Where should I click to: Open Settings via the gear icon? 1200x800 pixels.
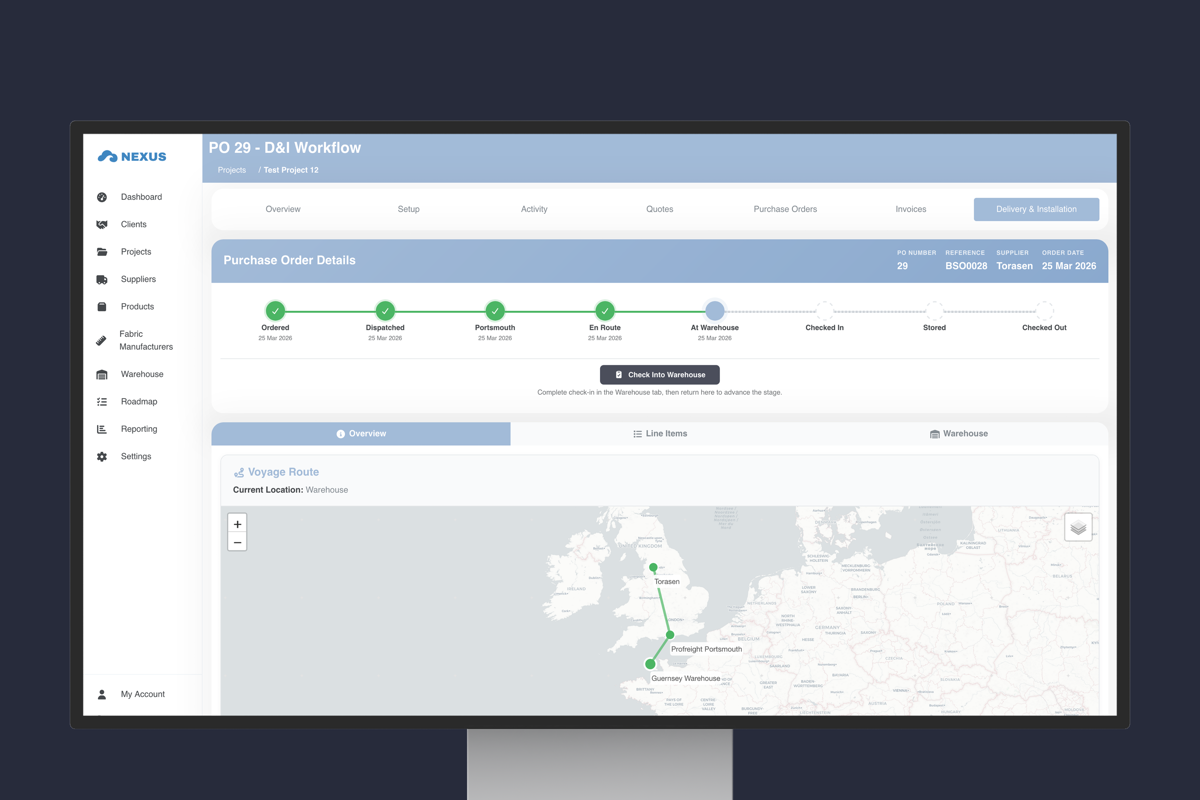click(x=102, y=457)
